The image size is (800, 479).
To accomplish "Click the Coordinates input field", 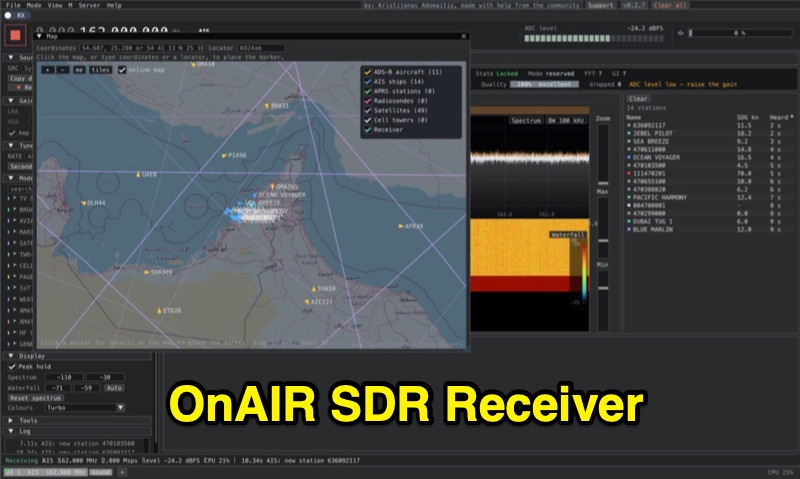I will tap(141, 48).
